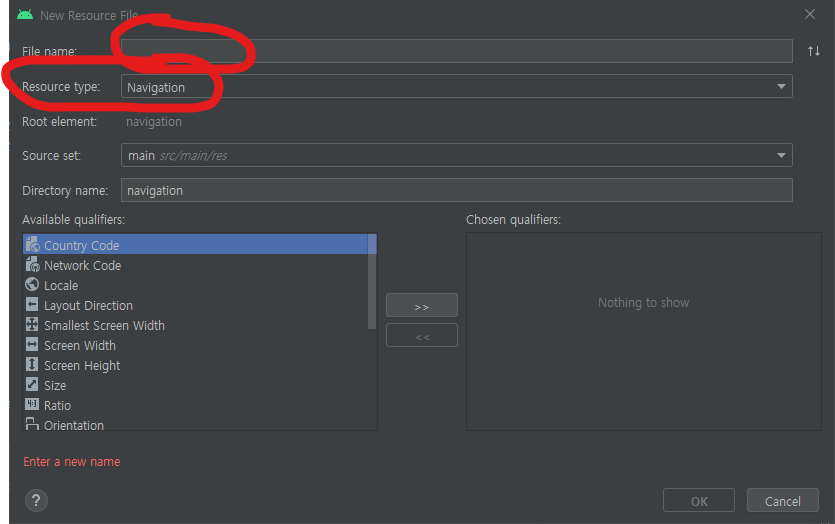This screenshot has height=524, width=835.
Task: Confirm with the OK button
Action: 699,501
